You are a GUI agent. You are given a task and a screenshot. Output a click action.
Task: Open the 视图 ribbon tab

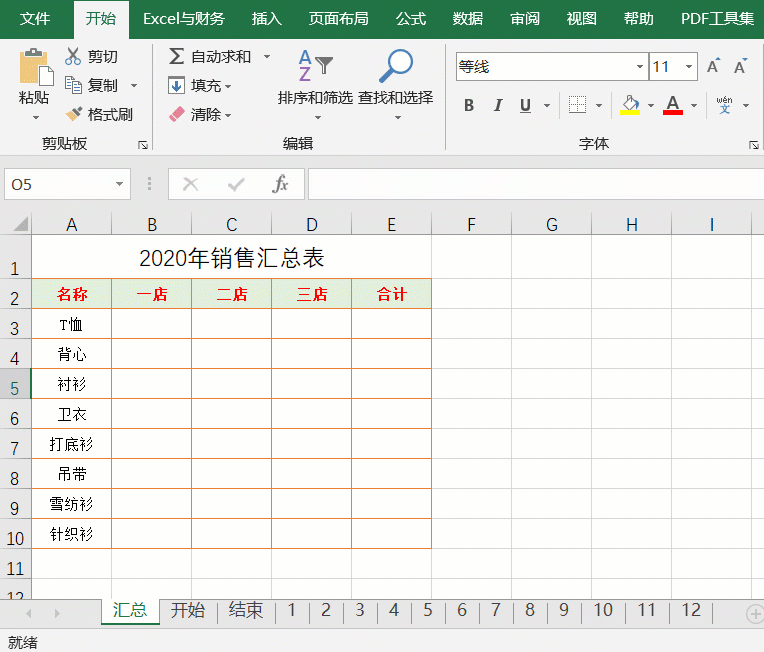(x=581, y=19)
